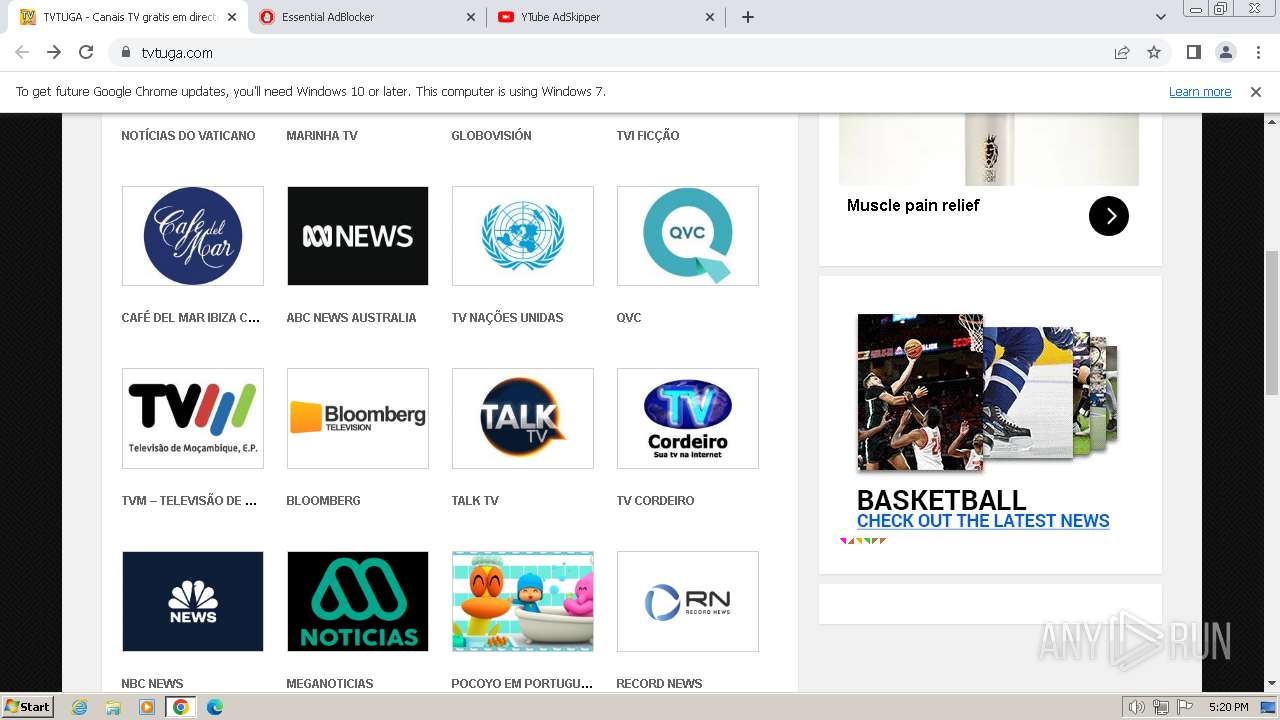
Task: Open Microsoft Edge from the taskbar
Action: [x=215, y=707]
